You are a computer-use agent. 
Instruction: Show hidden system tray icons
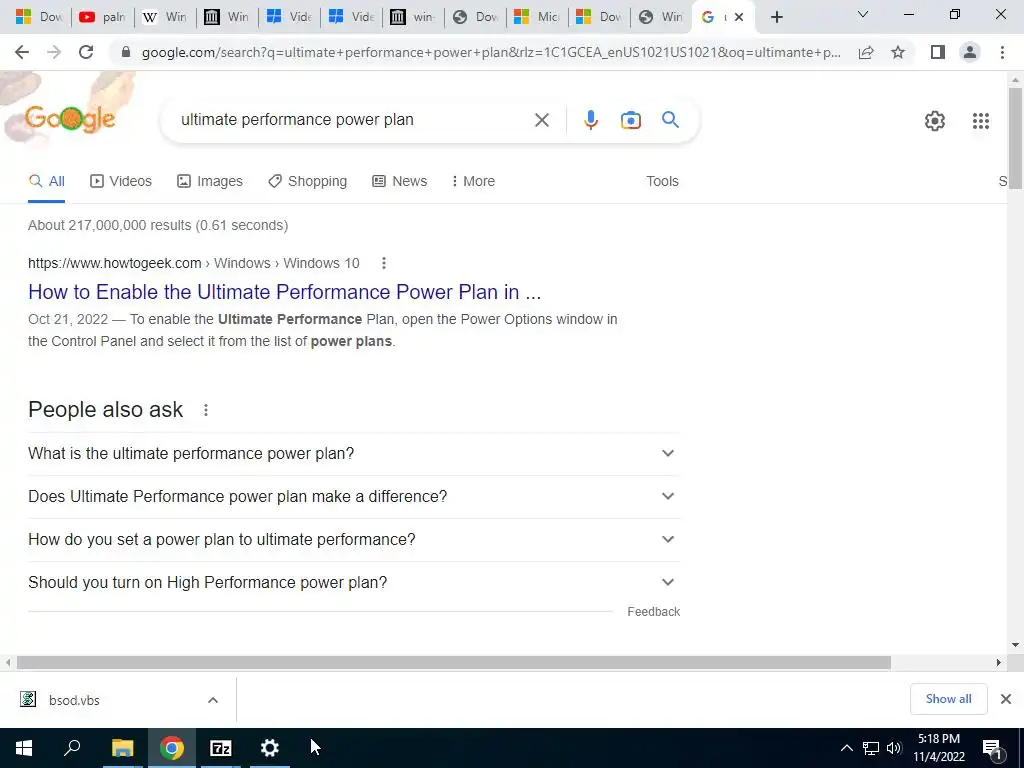[x=846, y=748]
